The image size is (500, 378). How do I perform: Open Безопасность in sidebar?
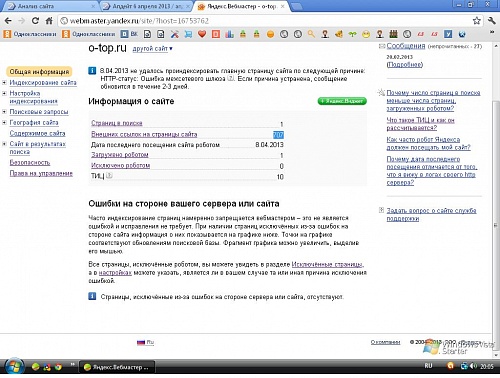[30, 163]
